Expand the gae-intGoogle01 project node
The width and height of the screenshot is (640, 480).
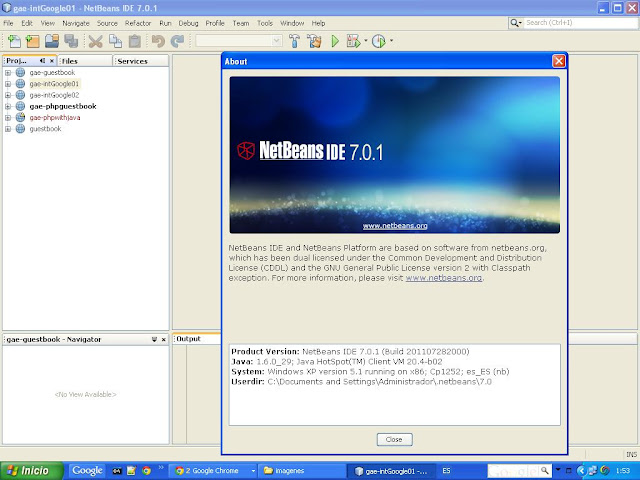click(8, 84)
